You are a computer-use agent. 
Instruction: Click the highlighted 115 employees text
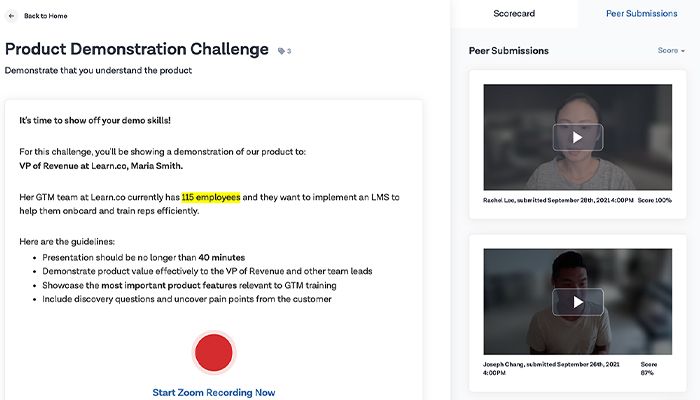(211, 197)
